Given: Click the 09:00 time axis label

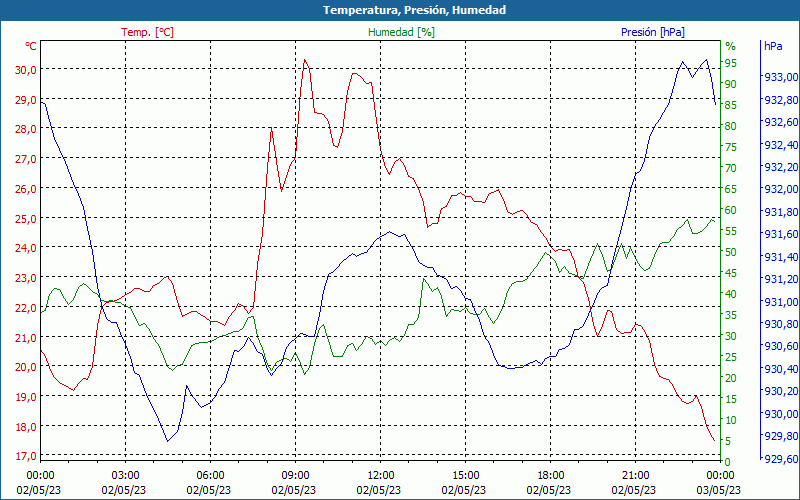Looking at the screenshot, I should (x=295, y=476).
